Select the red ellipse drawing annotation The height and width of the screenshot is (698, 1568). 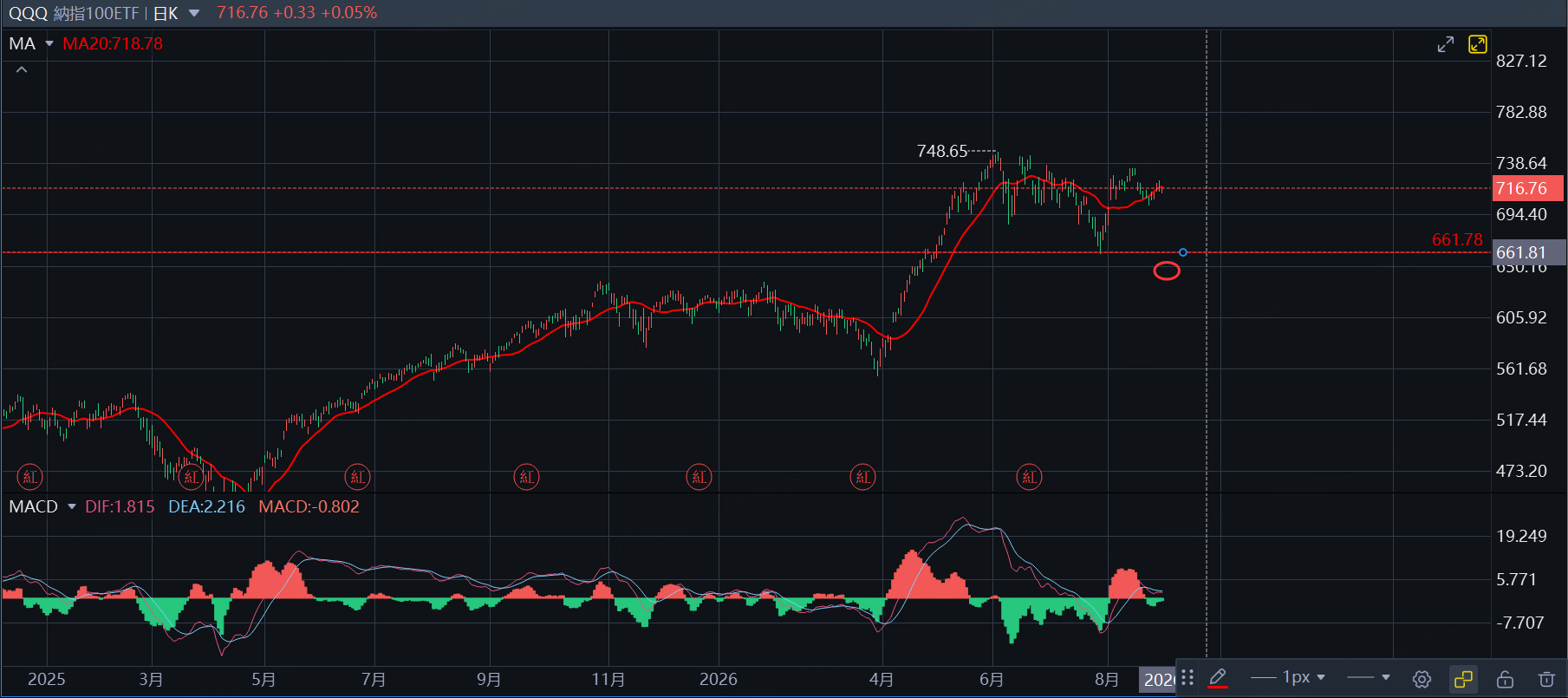(x=1167, y=271)
